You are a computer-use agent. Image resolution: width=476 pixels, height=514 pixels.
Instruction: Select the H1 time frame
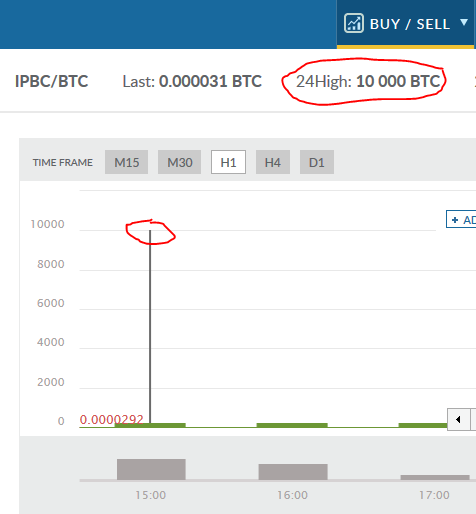[x=228, y=162]
